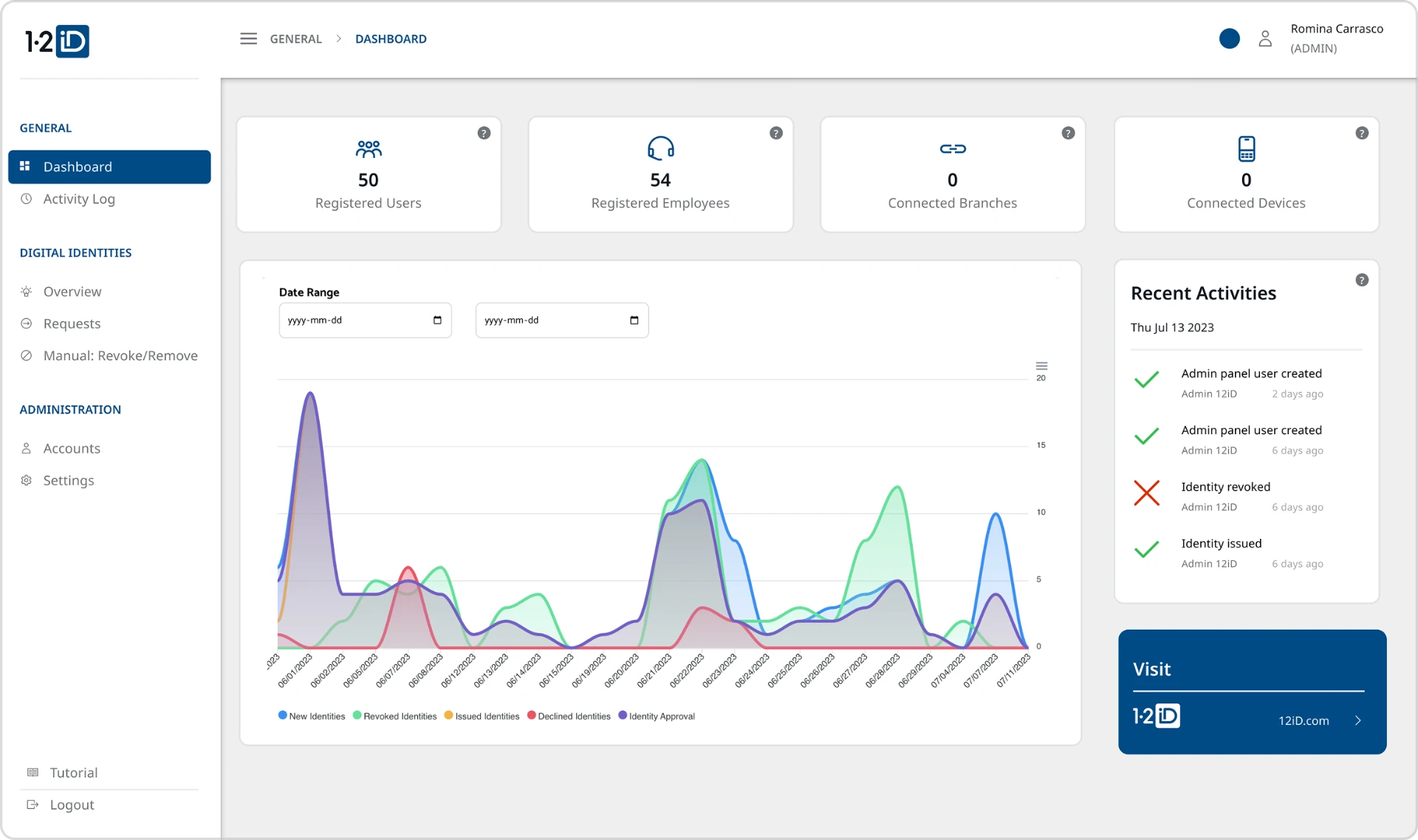Open help for Connected Devices card
Image resolution: width=1418 pixels, height=840 pixels.
[1362, 133]
